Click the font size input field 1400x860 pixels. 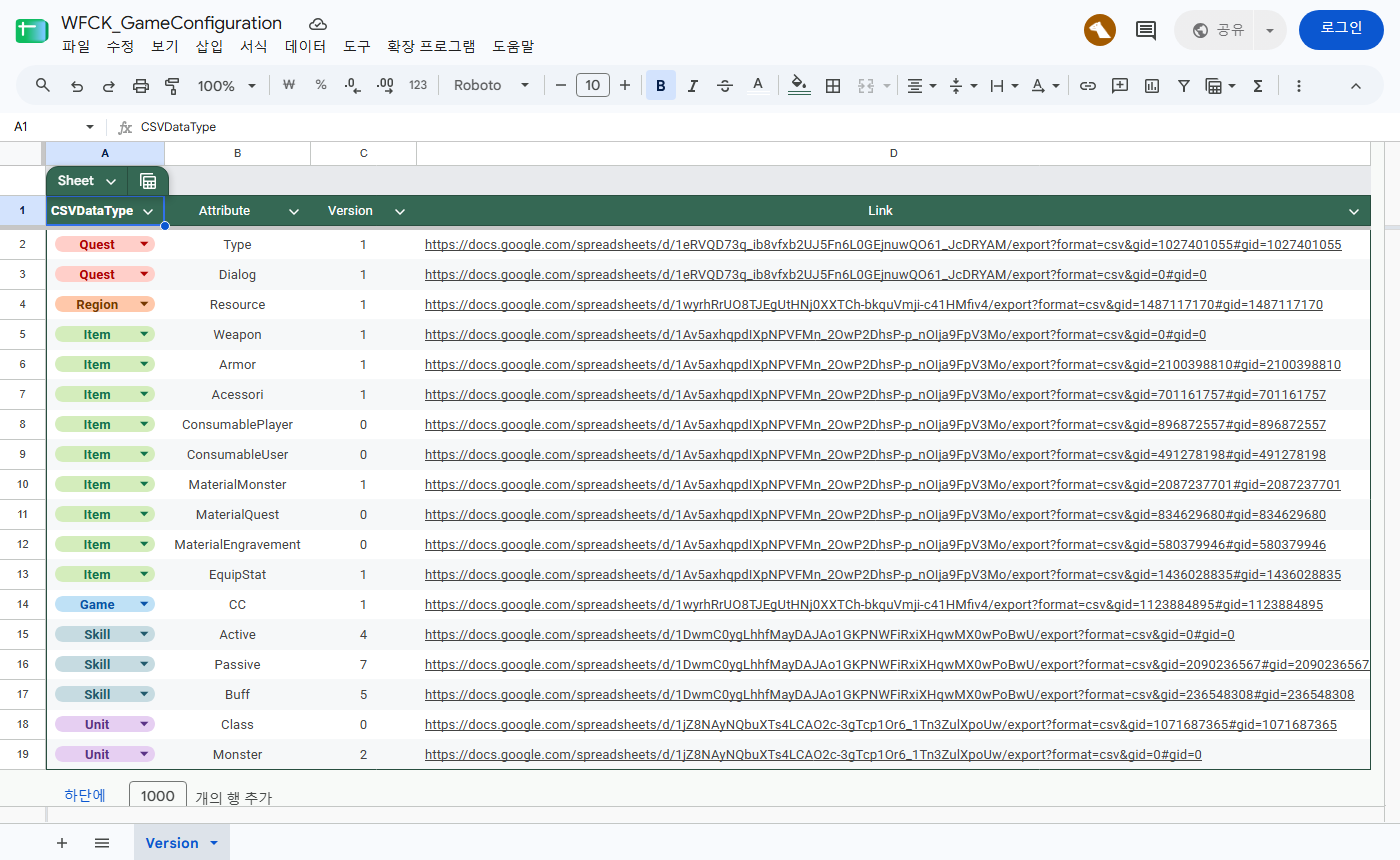click(593, 86)
